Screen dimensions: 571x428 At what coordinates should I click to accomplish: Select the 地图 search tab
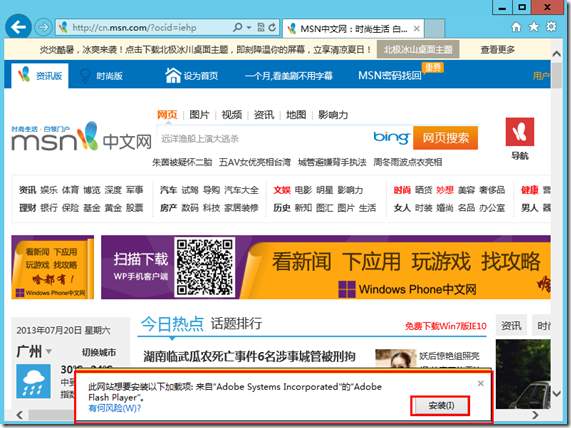(296, 115)
